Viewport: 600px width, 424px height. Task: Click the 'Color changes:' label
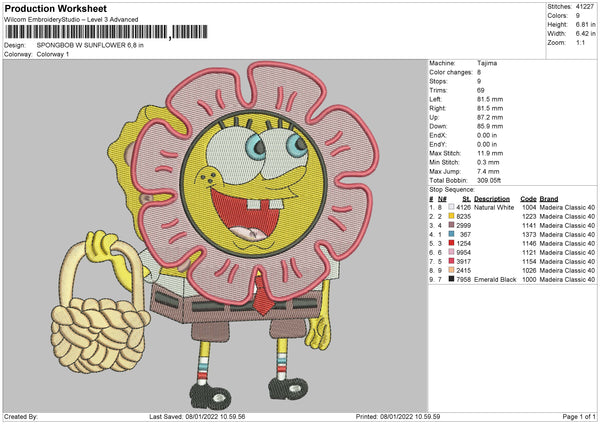coord(451,72)
